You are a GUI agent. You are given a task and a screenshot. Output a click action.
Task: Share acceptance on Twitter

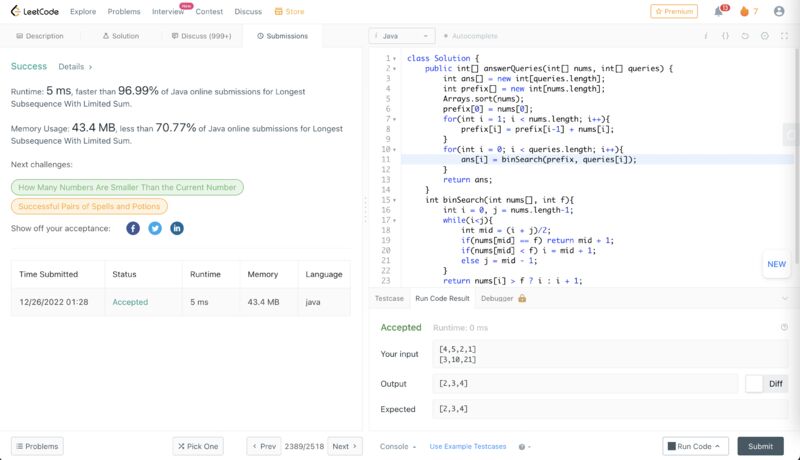(x=155, y=228)
